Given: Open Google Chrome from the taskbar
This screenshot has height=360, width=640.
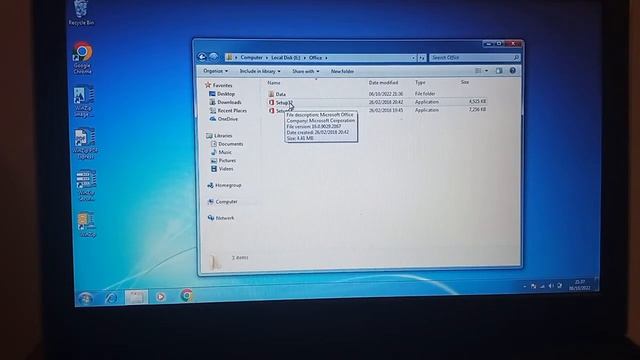Looking at the screenshot, I should [x=187, y=295].
